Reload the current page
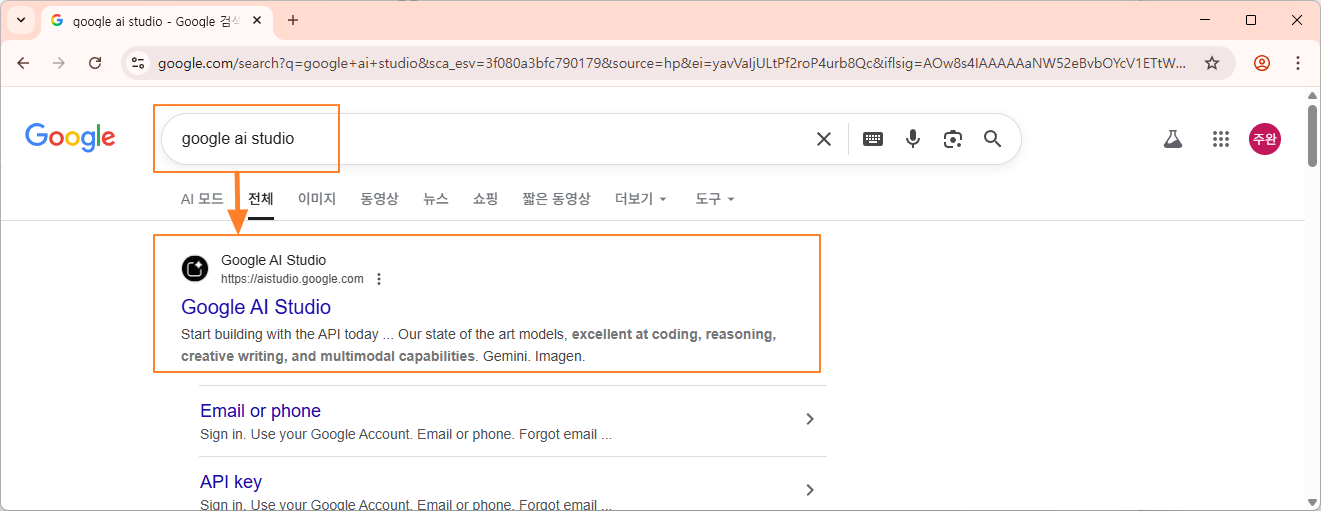Screen dimensions: 1321x511 (x=95, y=63)
